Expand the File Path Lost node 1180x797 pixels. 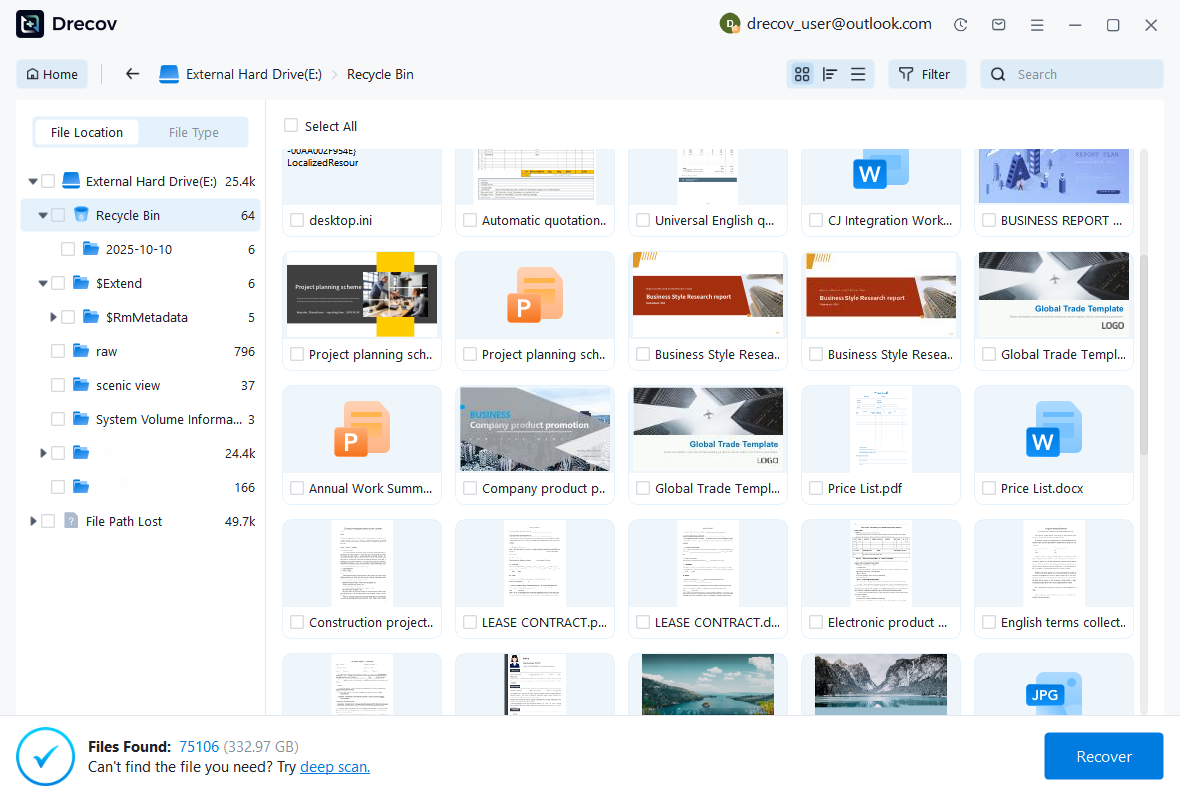tap(33, 521)
